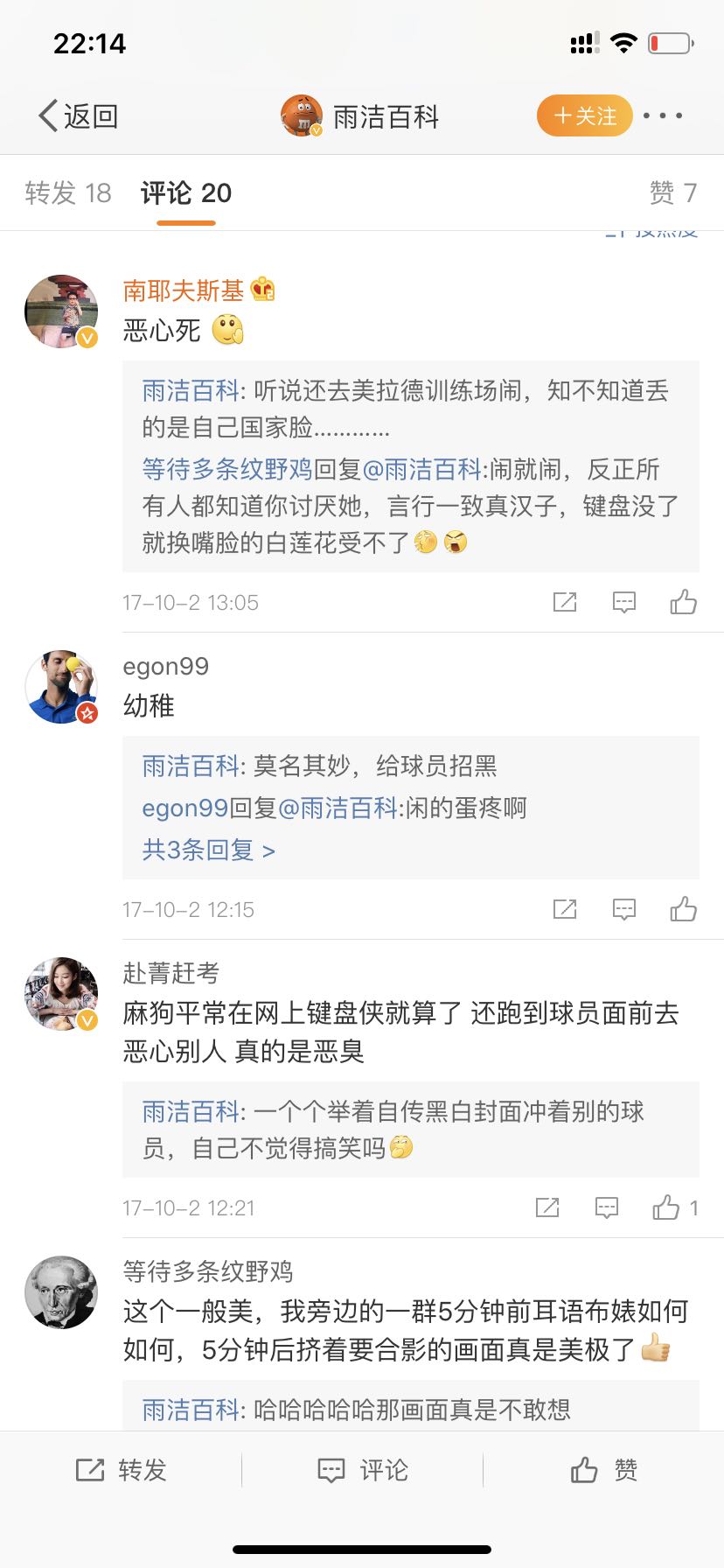Reply to 南耶夫斯基's comment via bubble icon
The image size is (724, 1568).
[623, 602]
